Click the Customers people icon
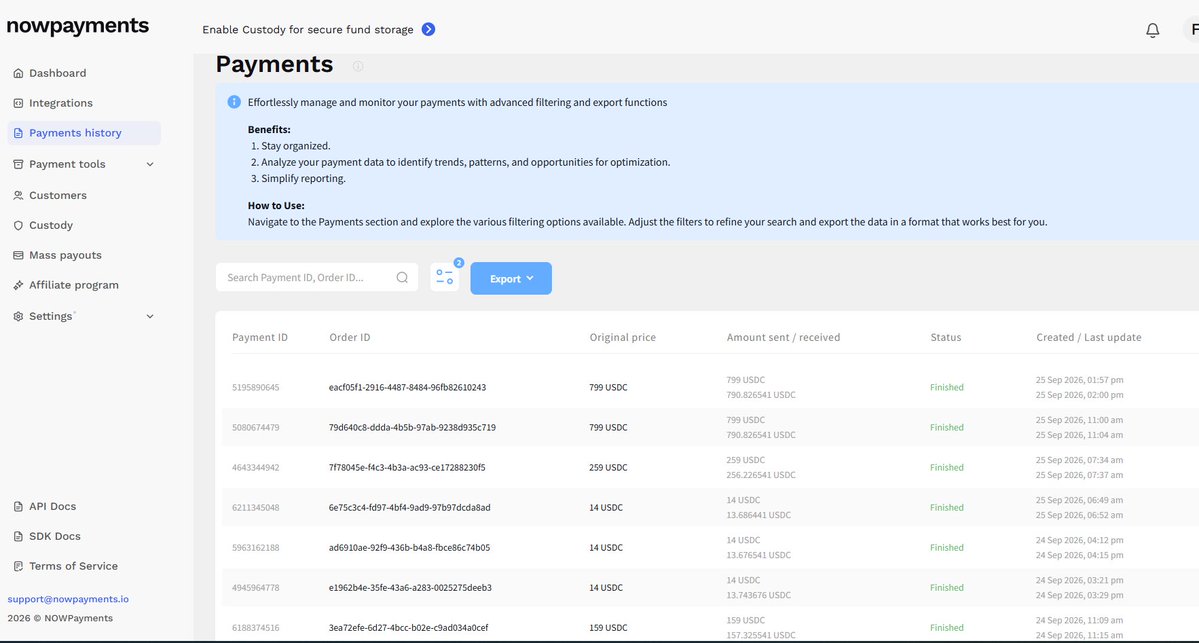 coord(18,196)
